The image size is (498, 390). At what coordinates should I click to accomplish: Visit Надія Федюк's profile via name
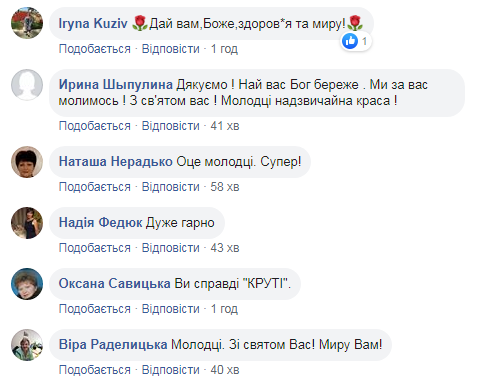[101, 223]
